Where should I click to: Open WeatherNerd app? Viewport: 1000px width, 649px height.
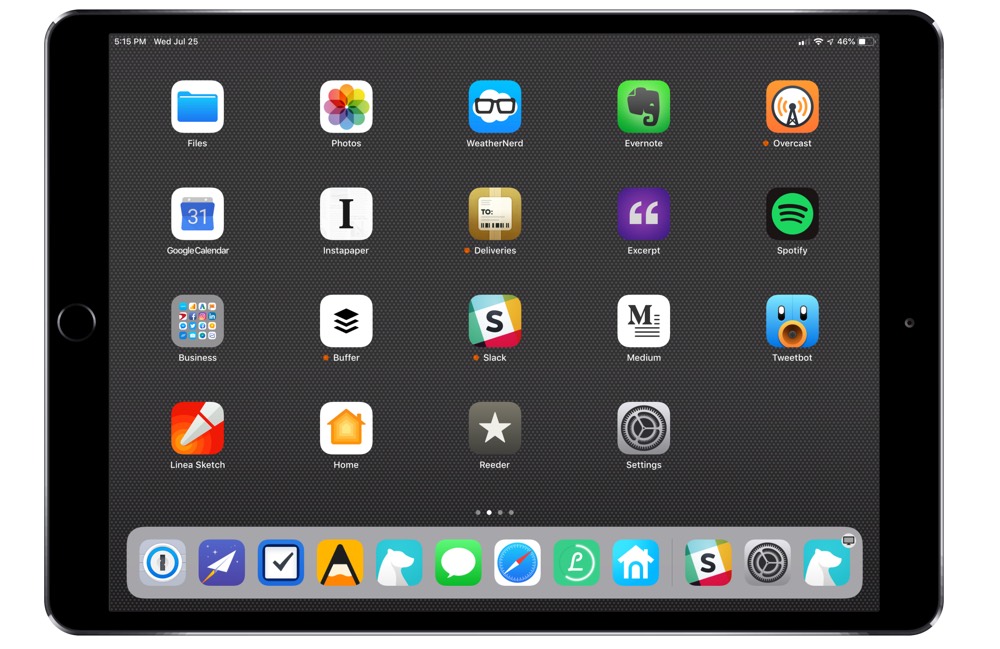(x=495, y=107)
